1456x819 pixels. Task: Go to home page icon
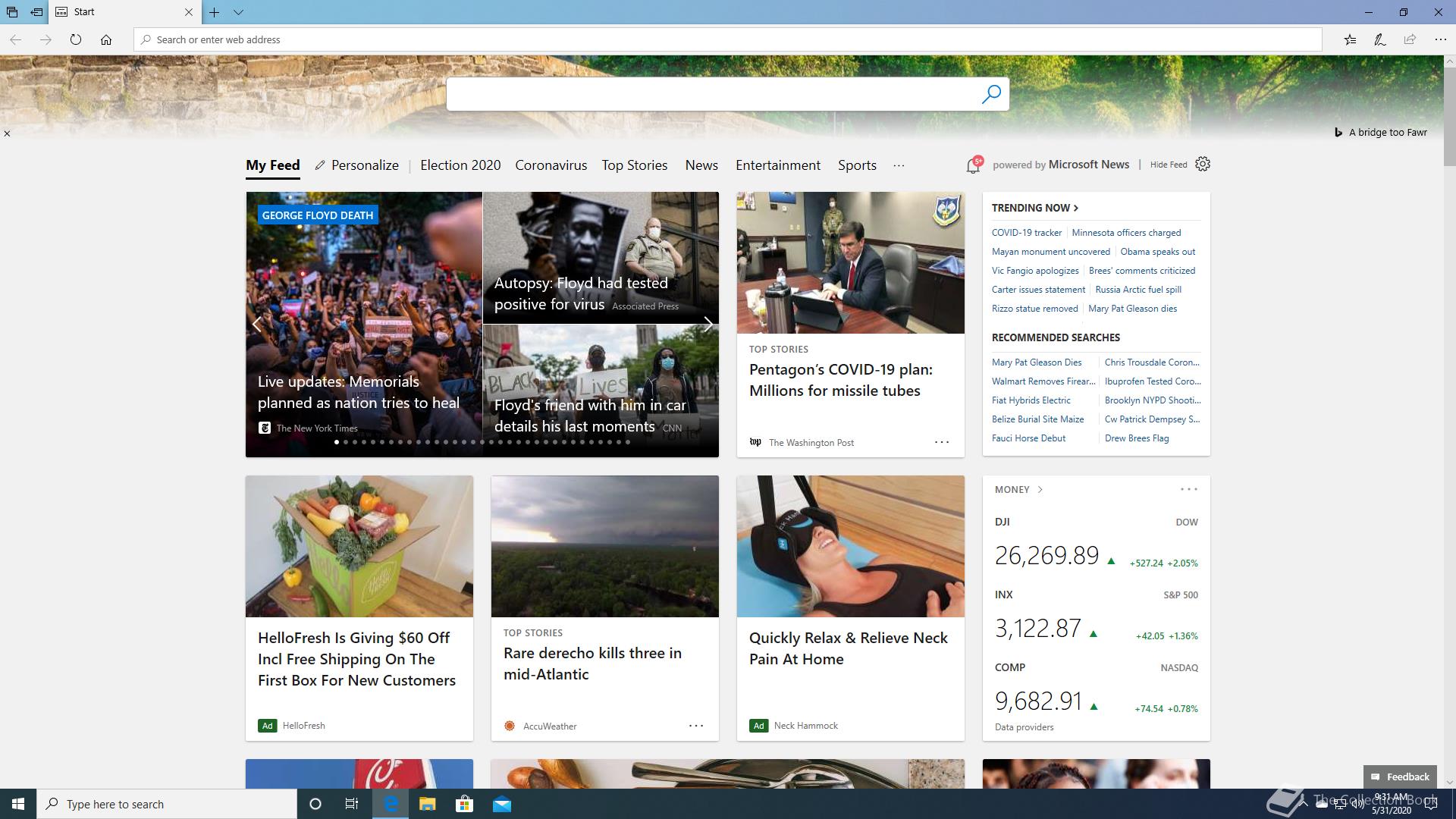pyautogui.click(x=106, y=39)
